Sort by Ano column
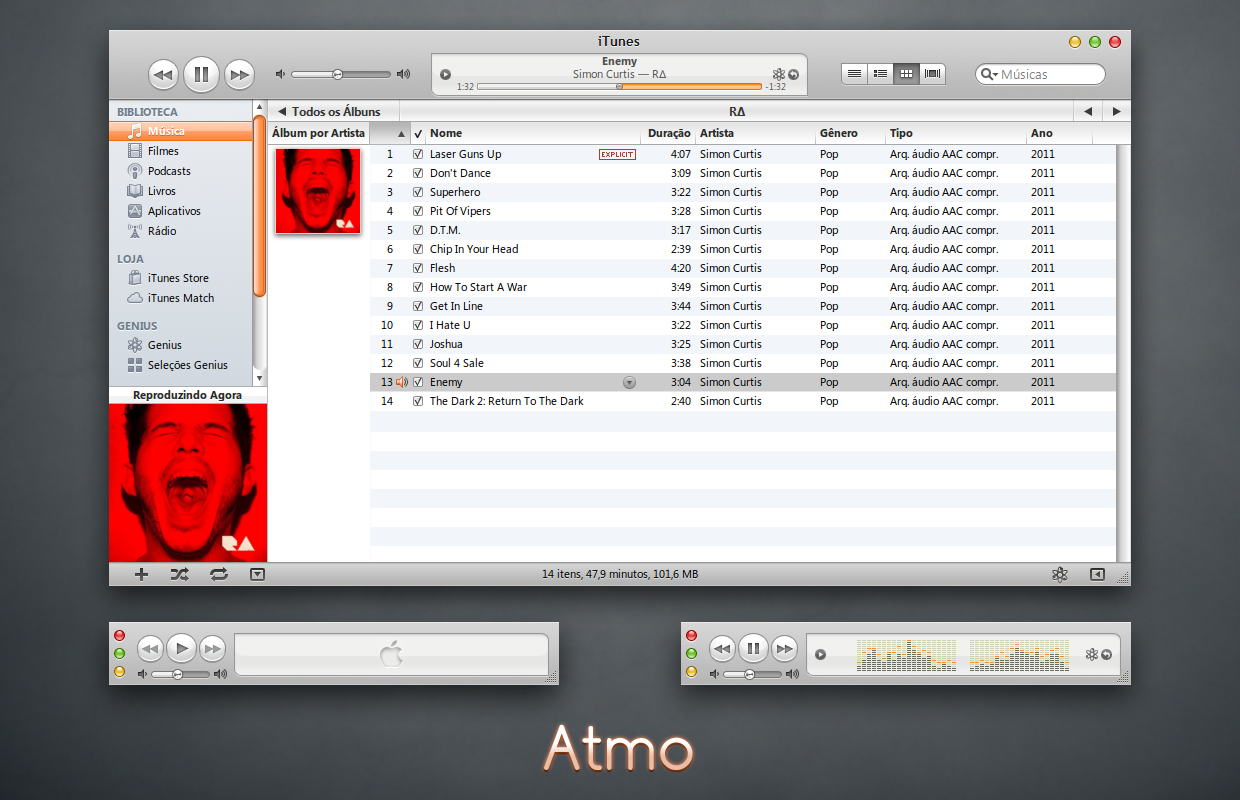The image size is (1240, 800). 1060,133
